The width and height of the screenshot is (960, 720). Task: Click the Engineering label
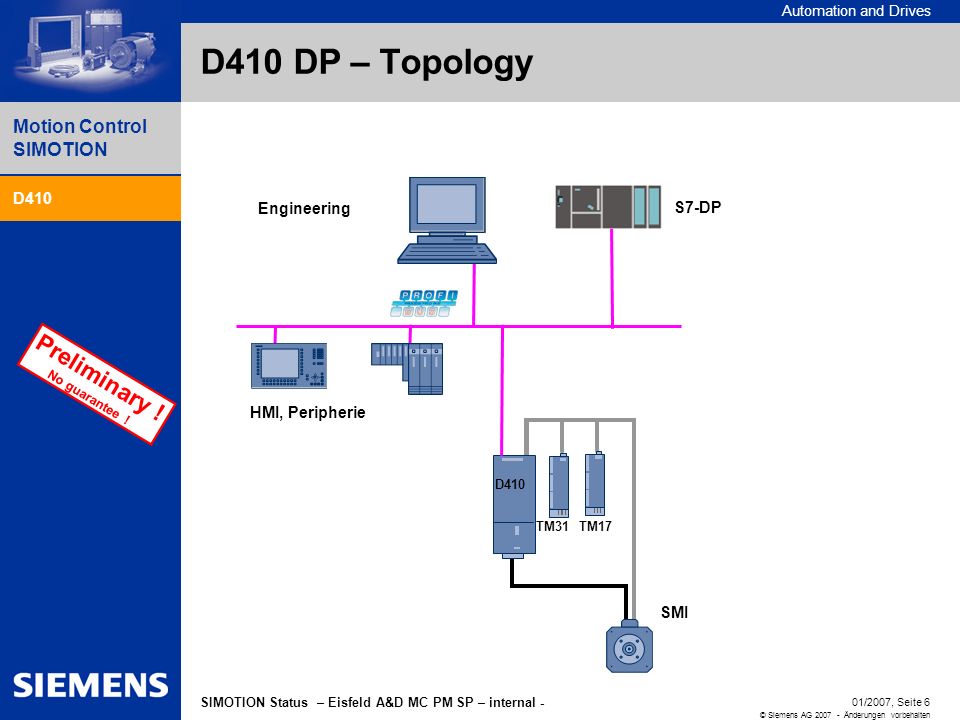click(304, 209)
